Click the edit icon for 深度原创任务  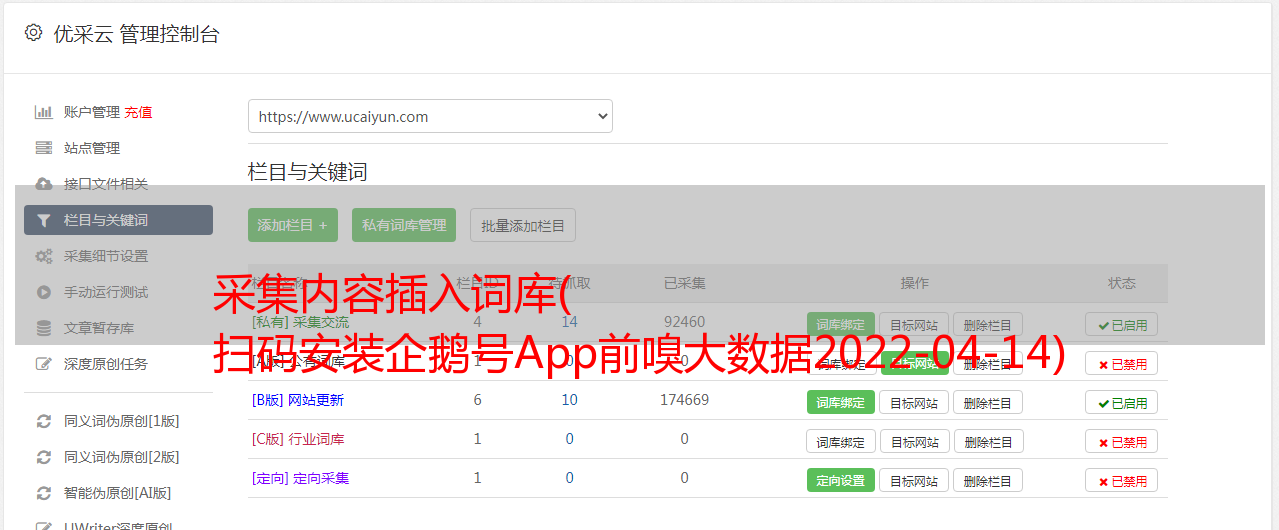(44, 364)
